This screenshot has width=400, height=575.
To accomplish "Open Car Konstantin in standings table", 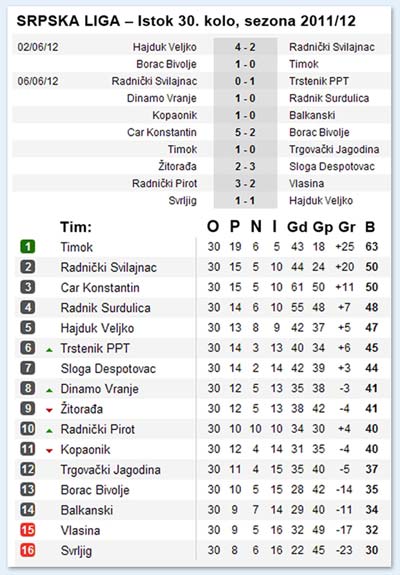I will point(100,288).
